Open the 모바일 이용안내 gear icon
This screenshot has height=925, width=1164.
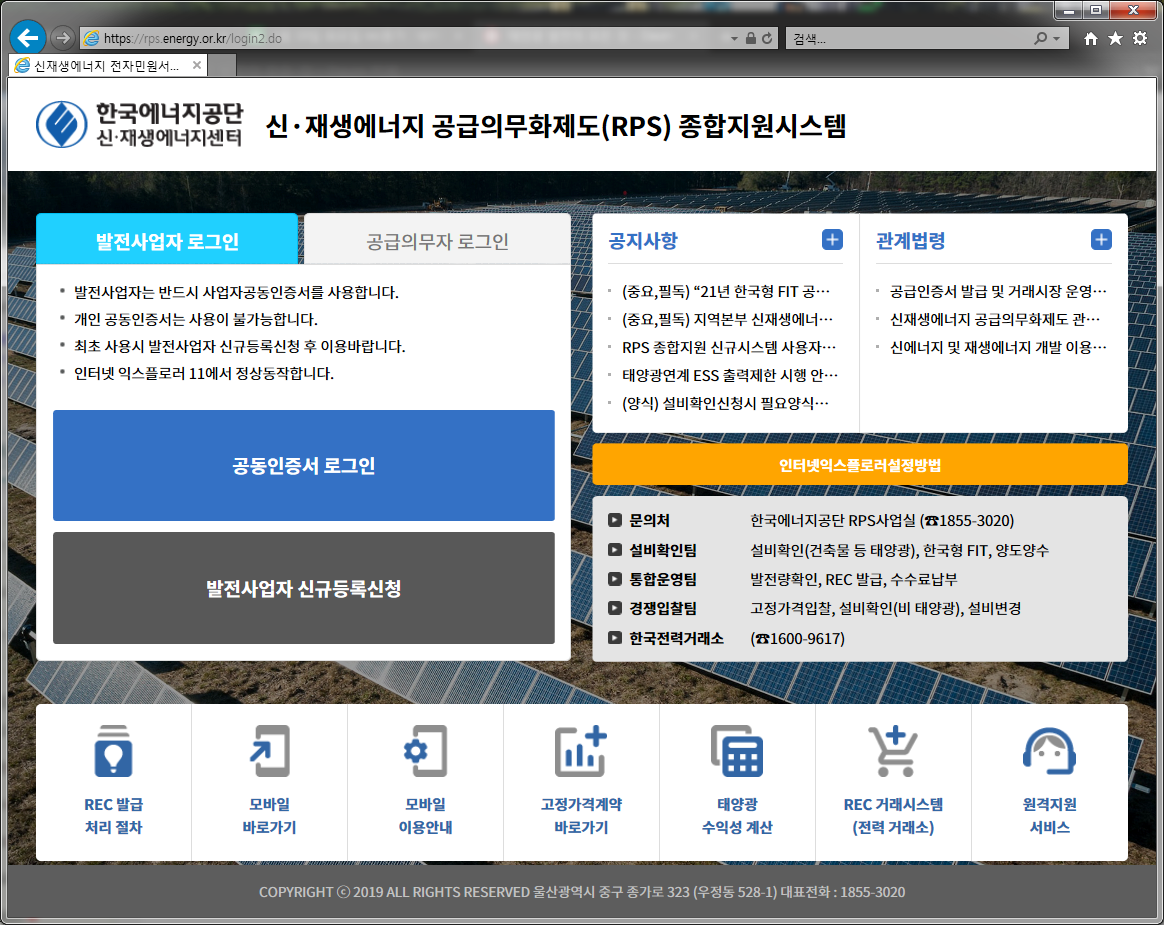point(425,751)
